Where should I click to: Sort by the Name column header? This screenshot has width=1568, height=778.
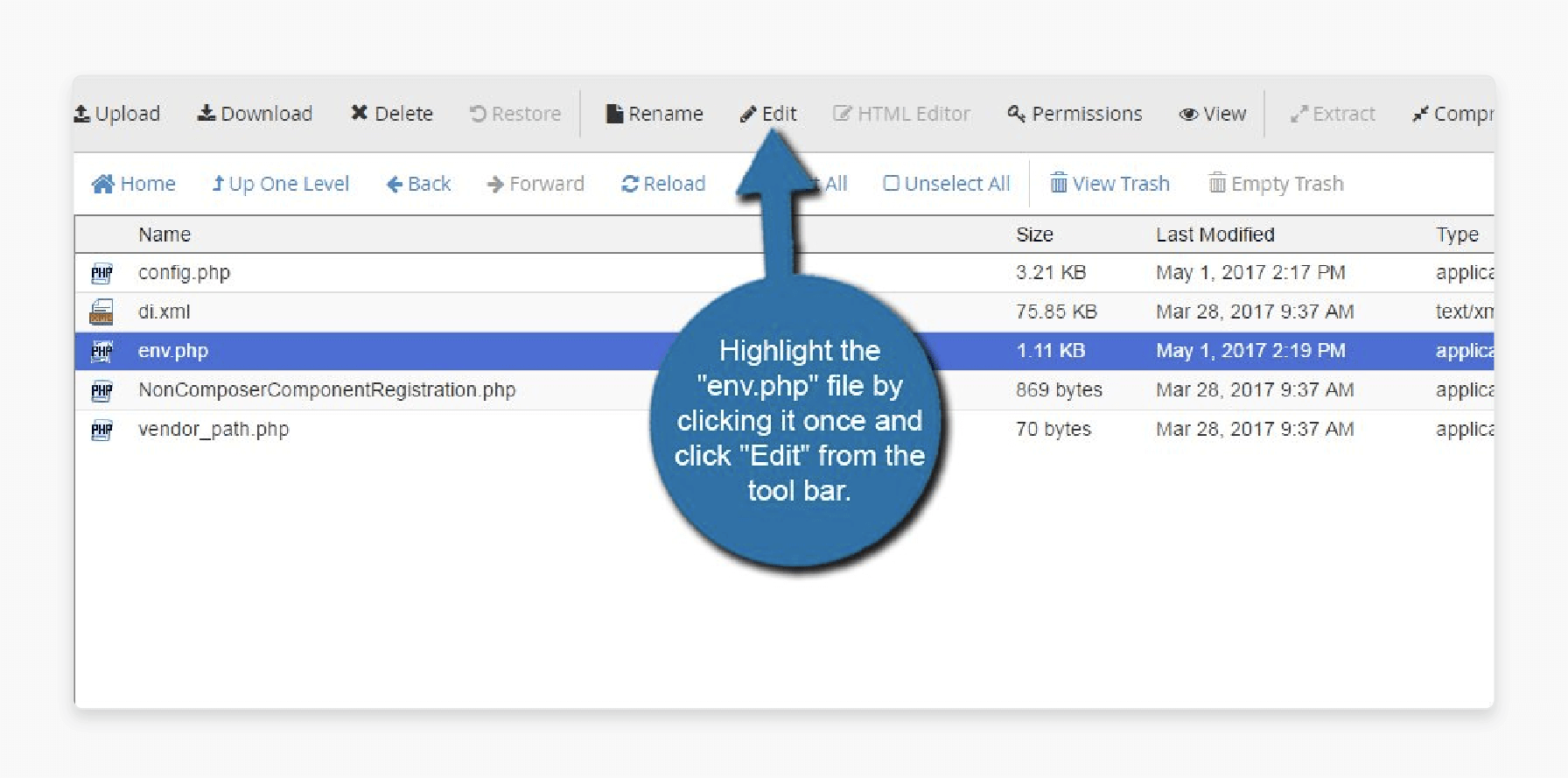click(x=164, y=235)
